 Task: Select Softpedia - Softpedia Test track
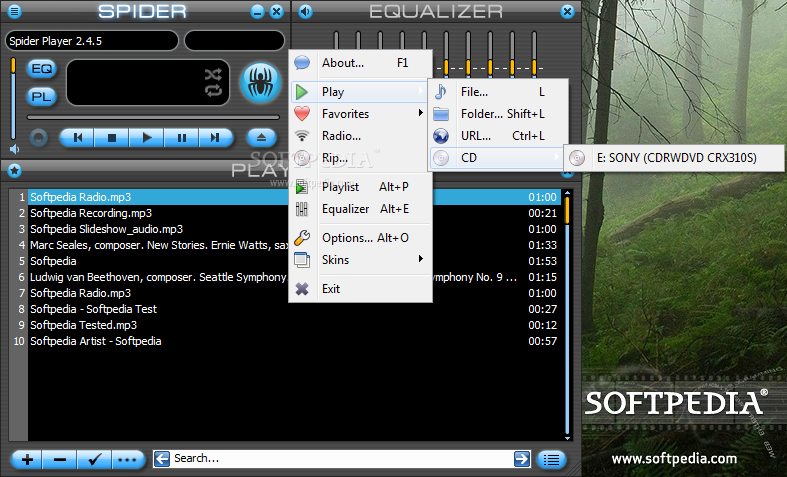(x=294, y=309)
